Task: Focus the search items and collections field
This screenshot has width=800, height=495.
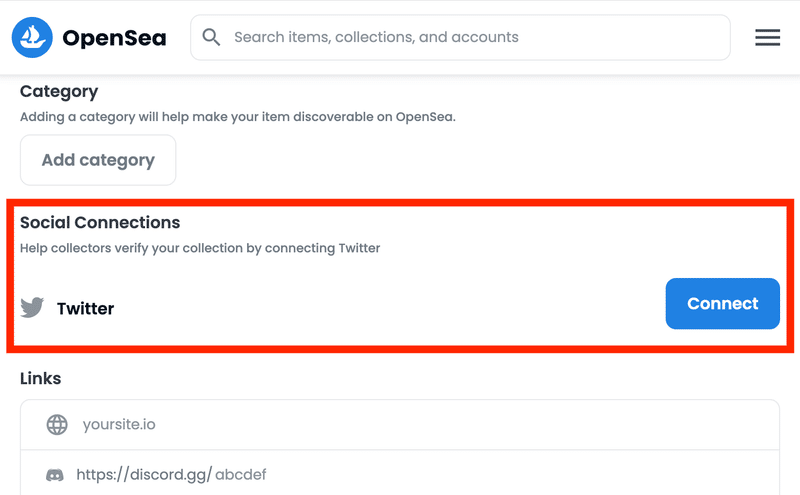Action: [x=460, y=37]
